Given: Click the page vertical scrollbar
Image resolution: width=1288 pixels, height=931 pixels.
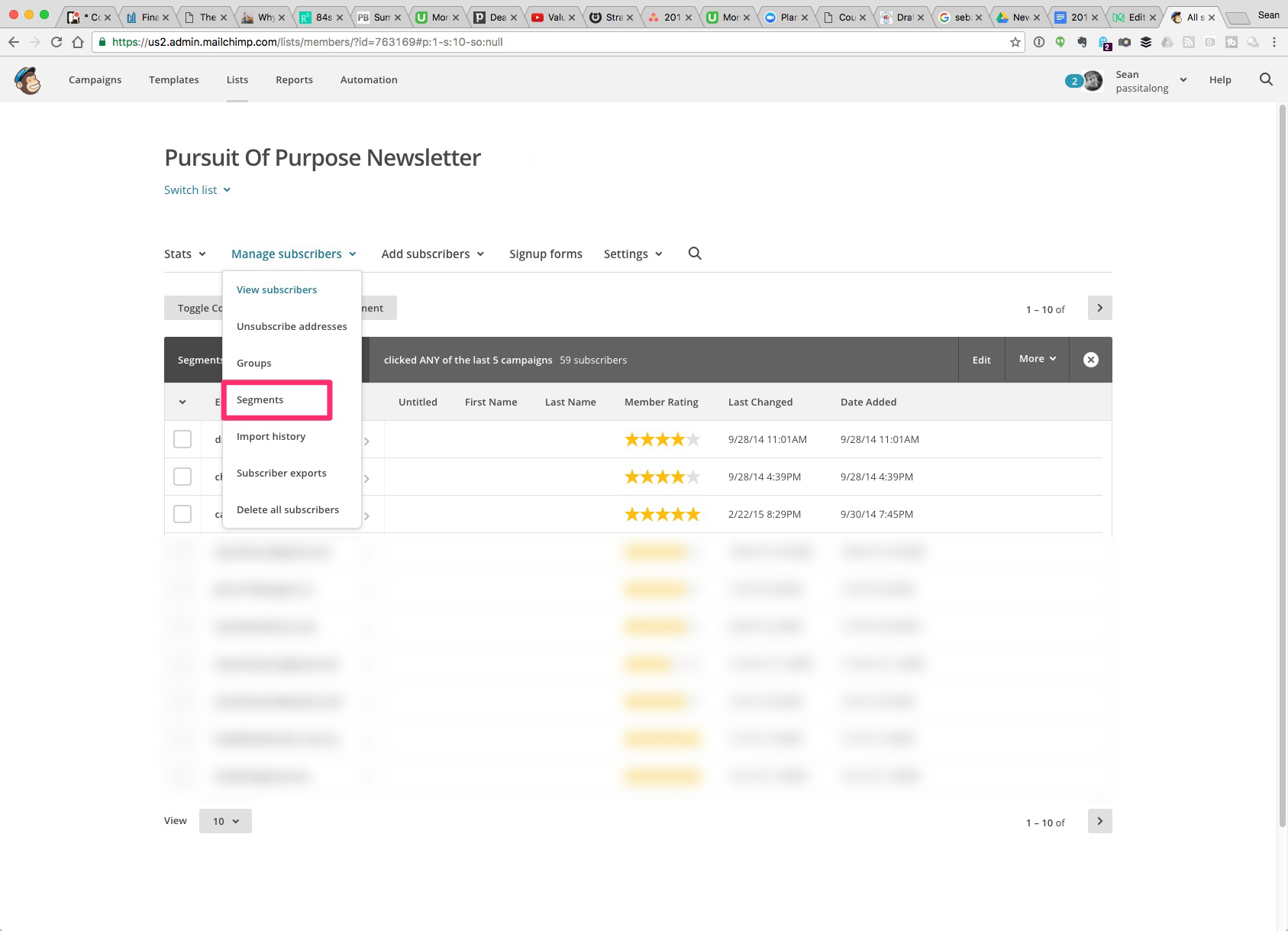Looking at the screenshot, I should point(1283,466).
